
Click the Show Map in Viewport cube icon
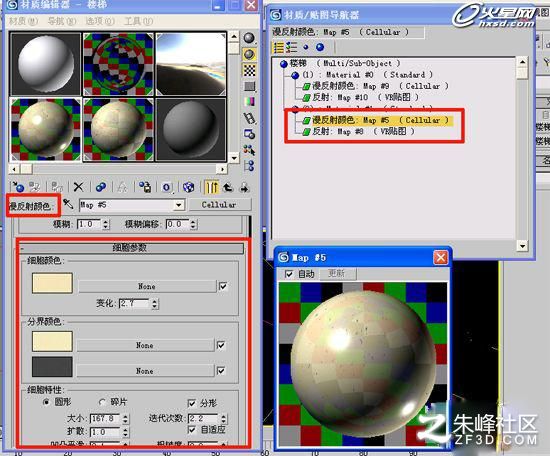(x=189, y=187)
